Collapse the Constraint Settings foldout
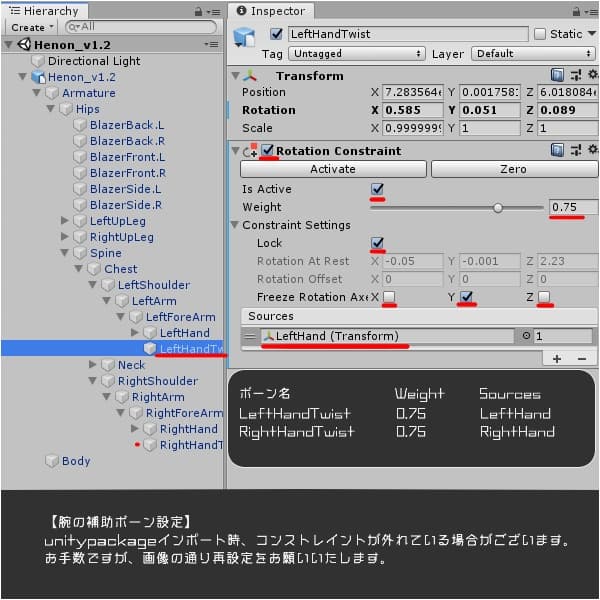Image resolution: width=600 pixels, height=600 pixels. (235, 225)
